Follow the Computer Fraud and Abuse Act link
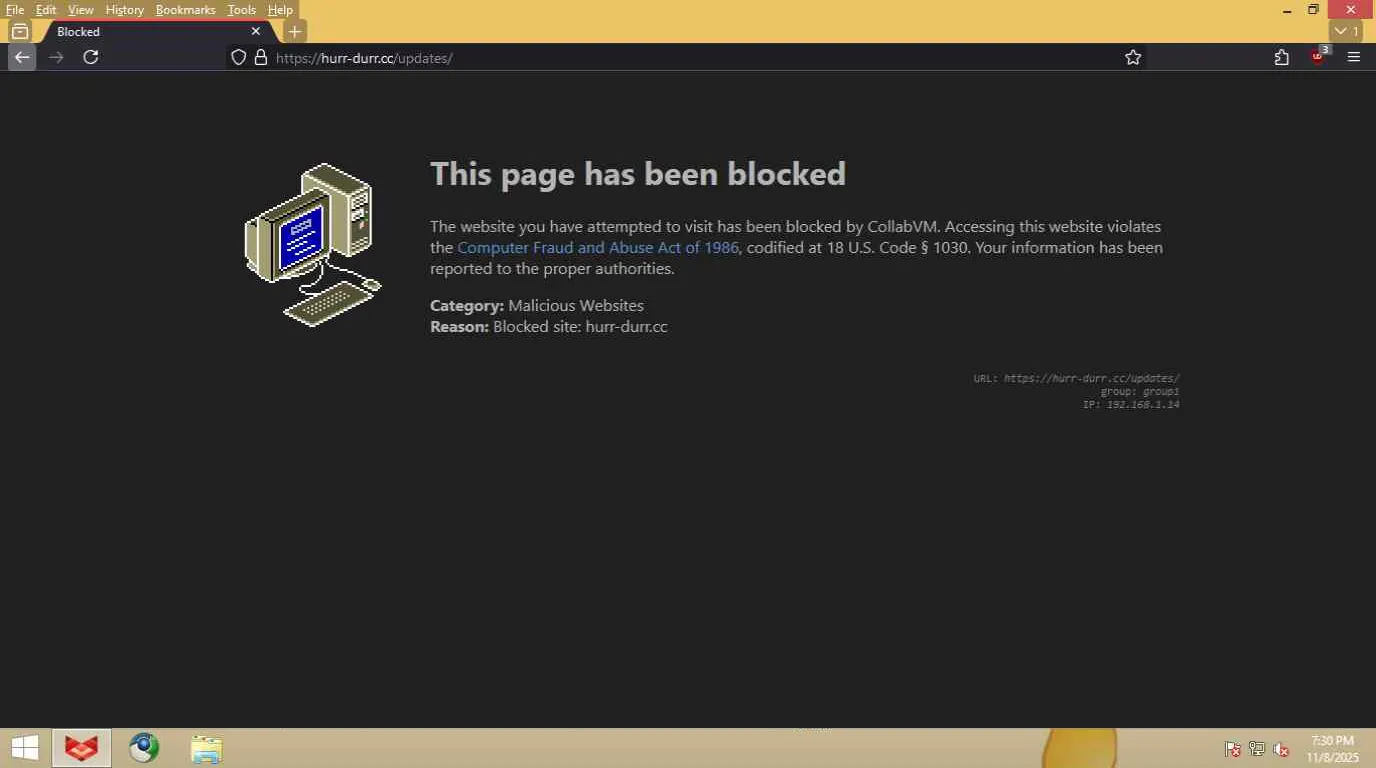This screenshot has height=768, width=1376. [598, 248]
